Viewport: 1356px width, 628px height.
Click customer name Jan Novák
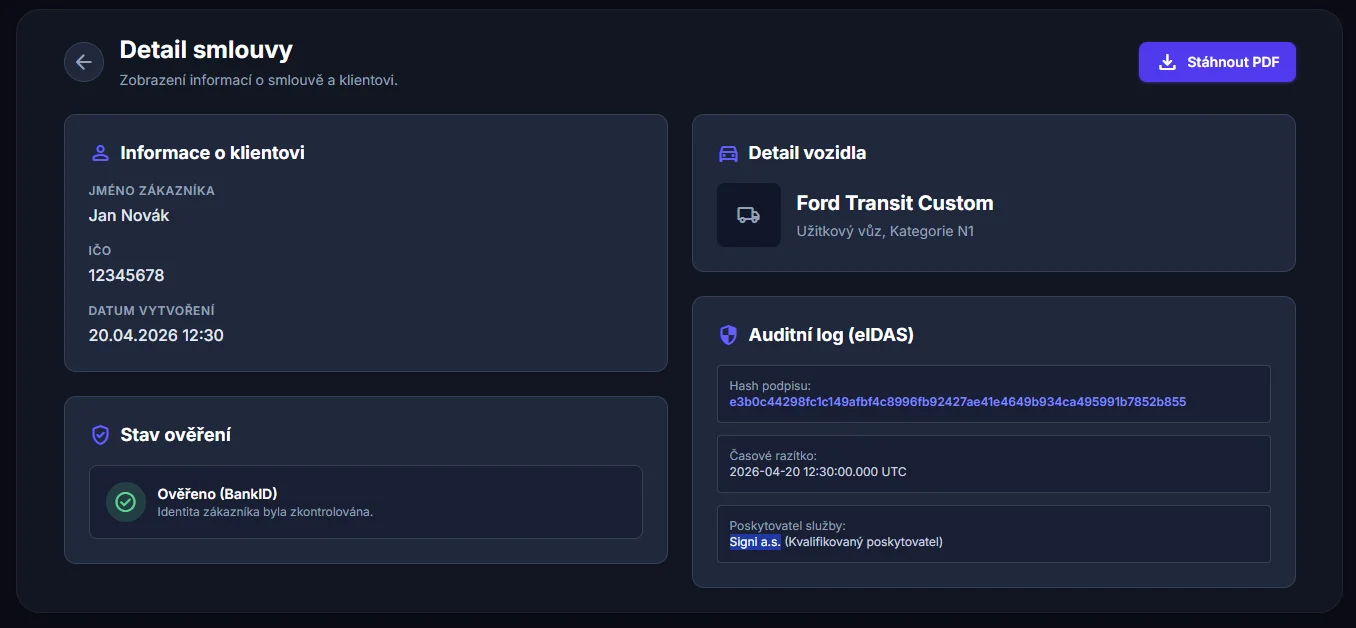129,215
